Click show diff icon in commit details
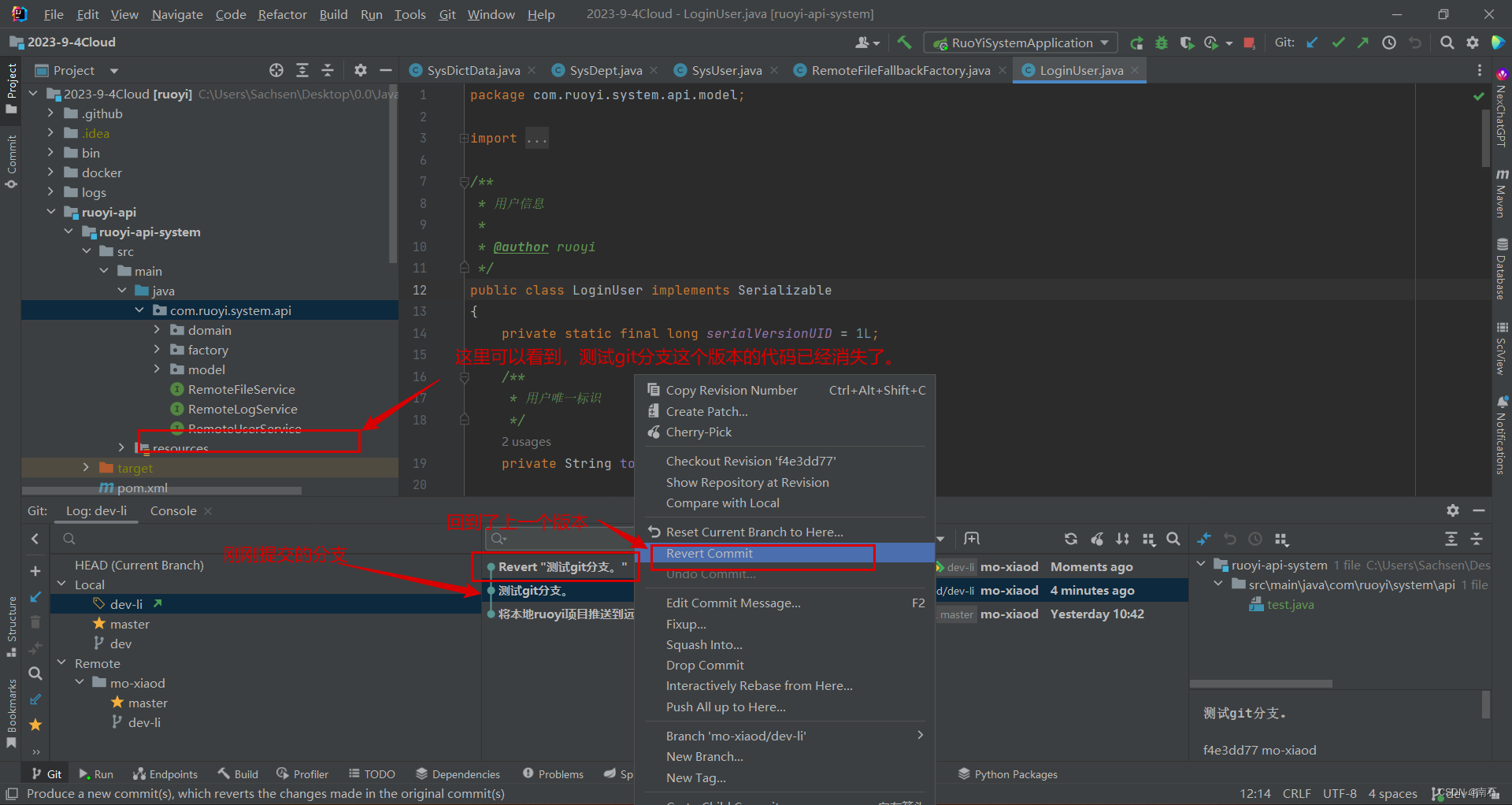Viewport: 1512px width, 805px height. click(x=1204, y=539)
